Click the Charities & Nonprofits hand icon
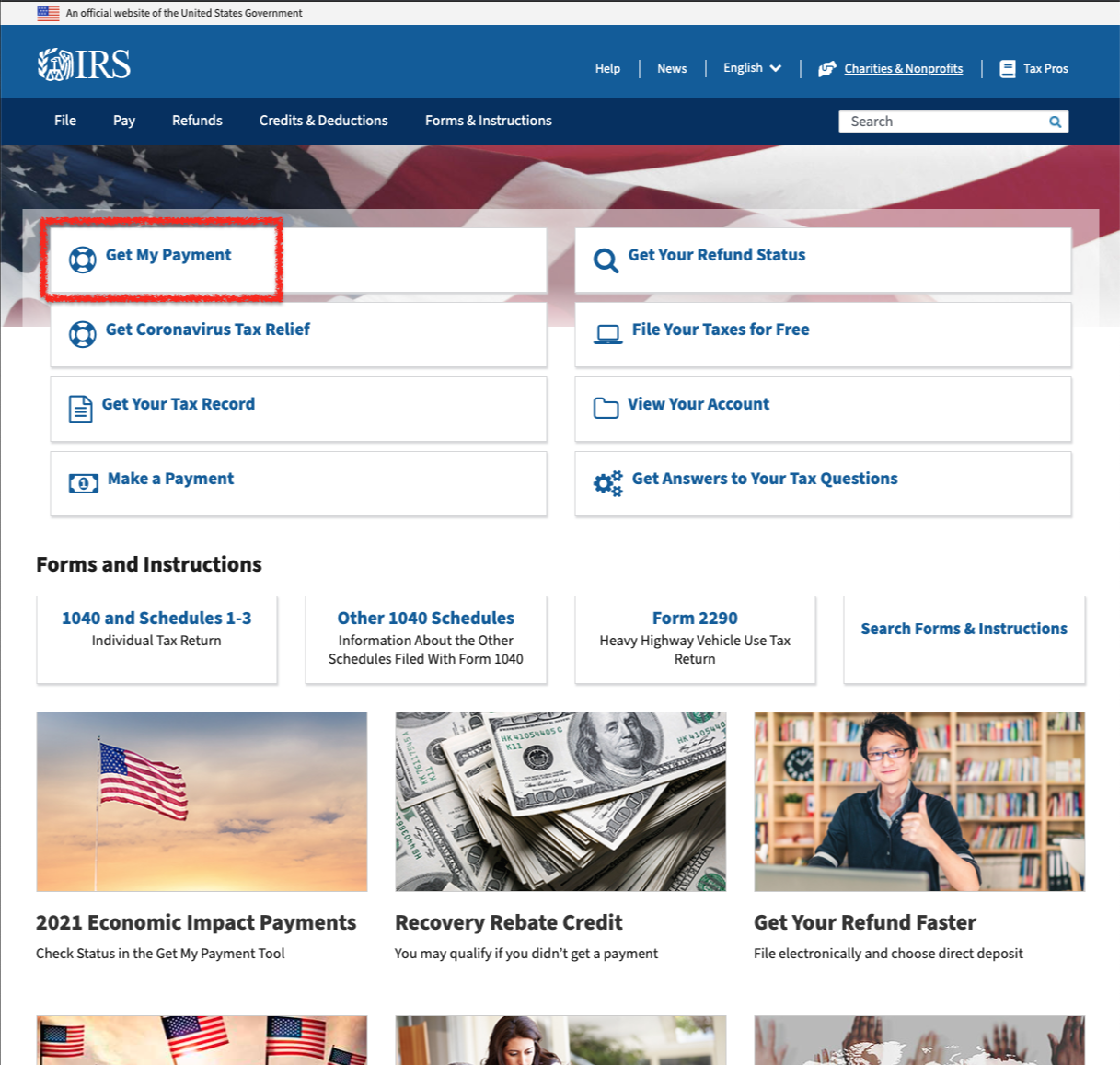This screenshot has height=1065, width=1120. (827, 68)
